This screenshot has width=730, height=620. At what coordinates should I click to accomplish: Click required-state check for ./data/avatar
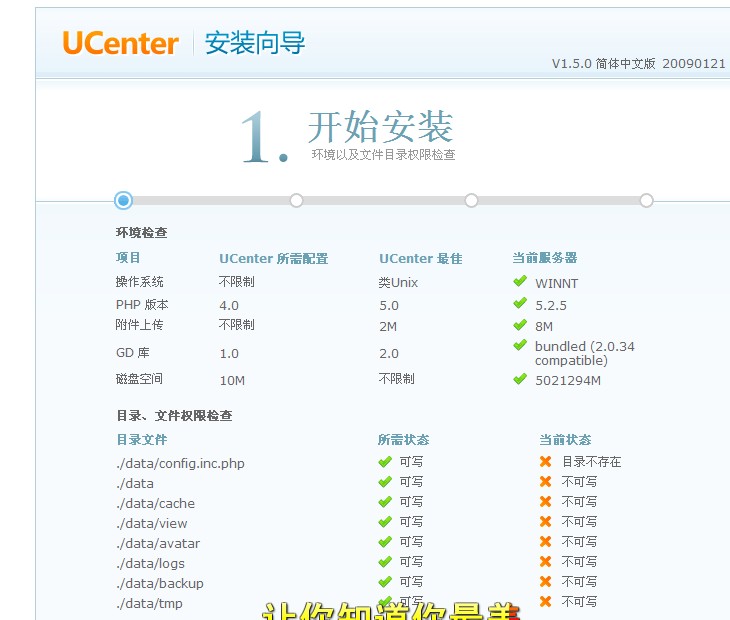385,542
